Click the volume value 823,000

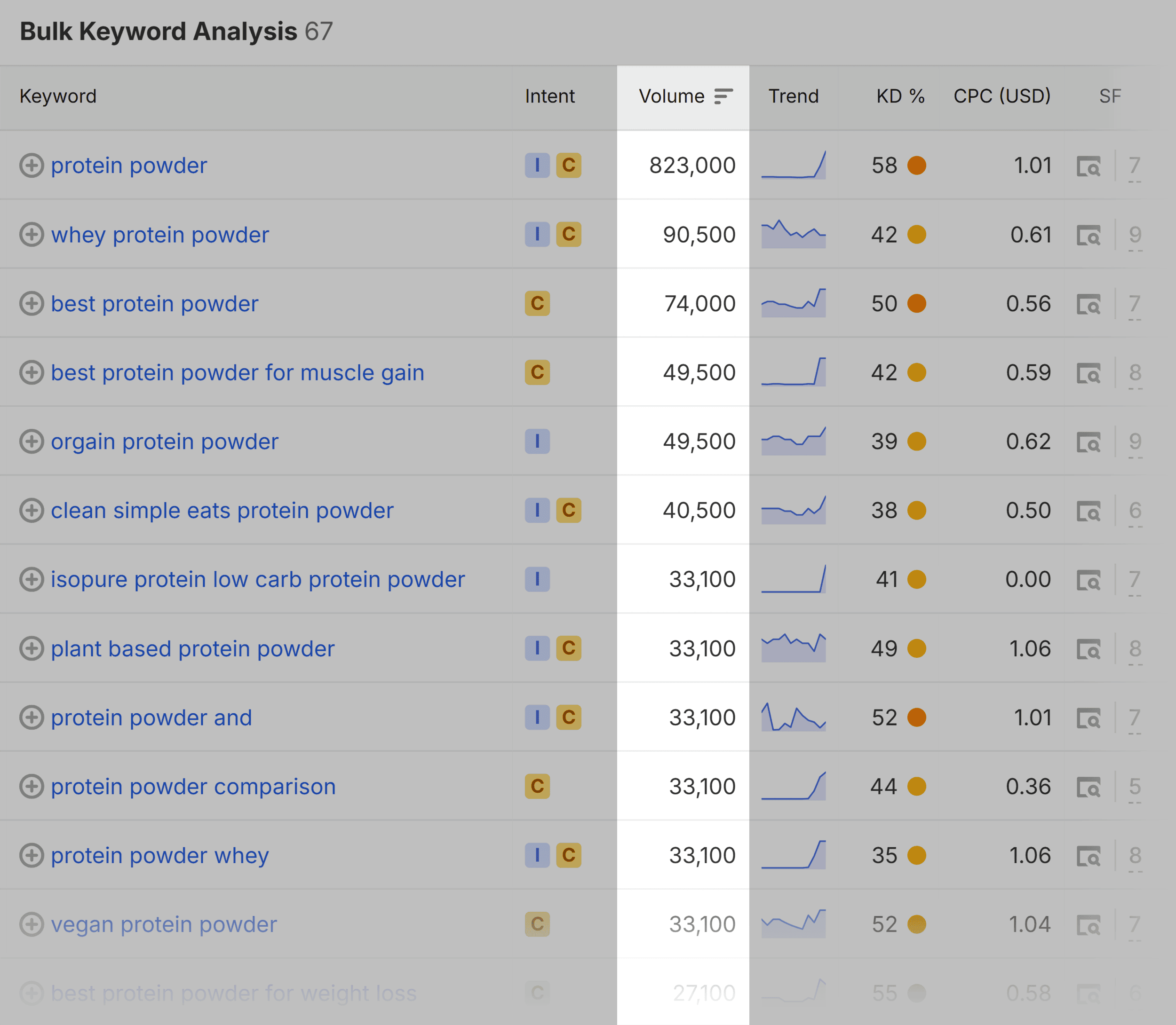click(x=692, y=166)
